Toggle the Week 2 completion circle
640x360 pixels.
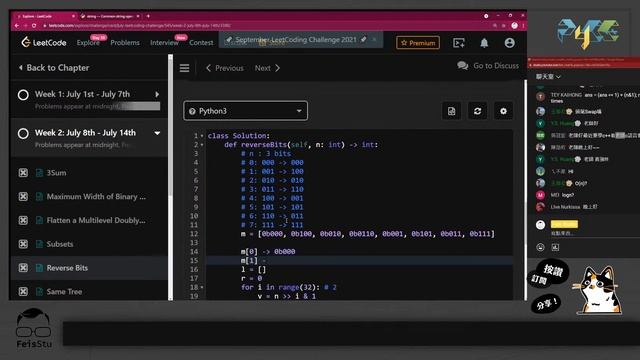click(23, 133)
